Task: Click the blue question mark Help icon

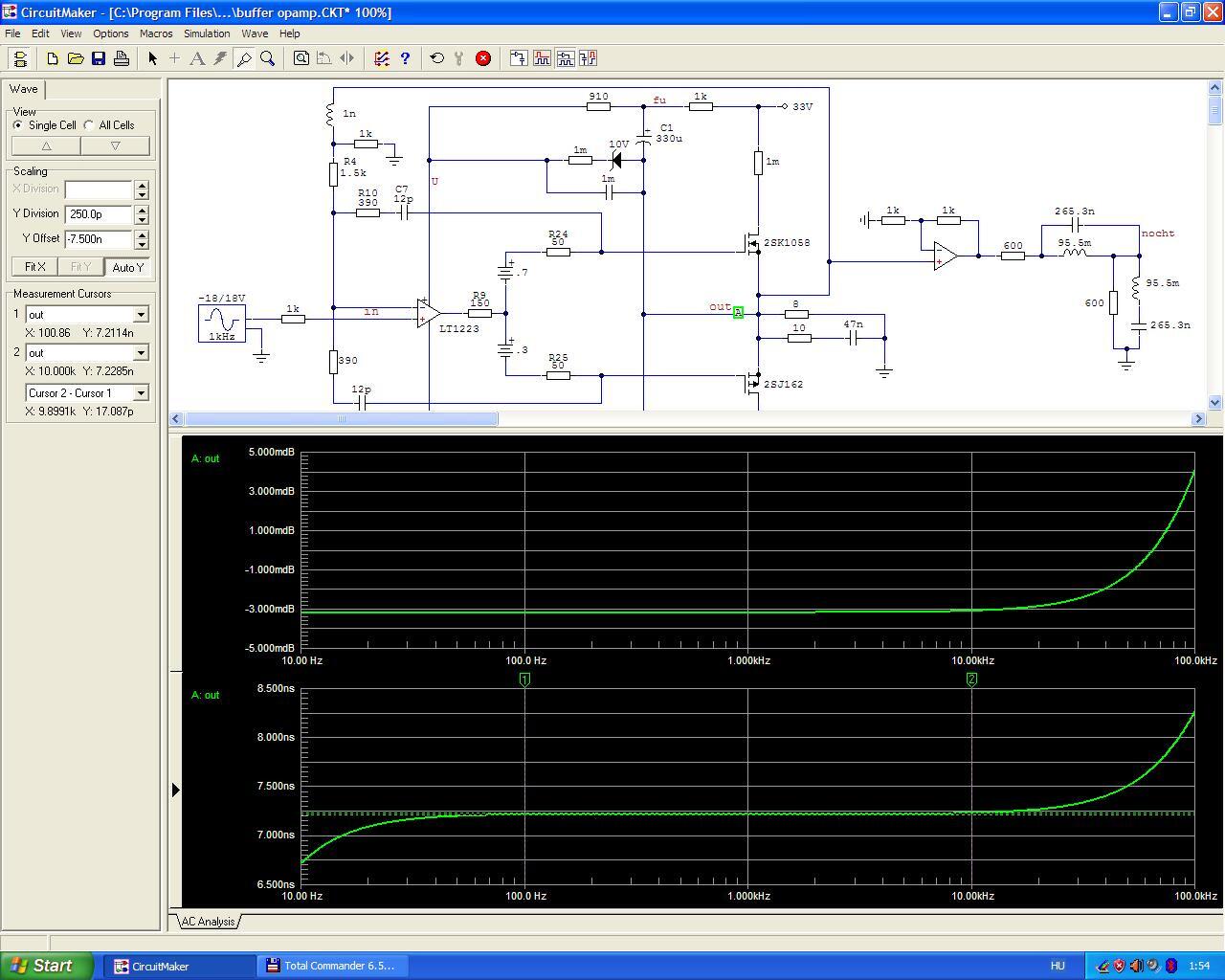Action: point(405,58)
